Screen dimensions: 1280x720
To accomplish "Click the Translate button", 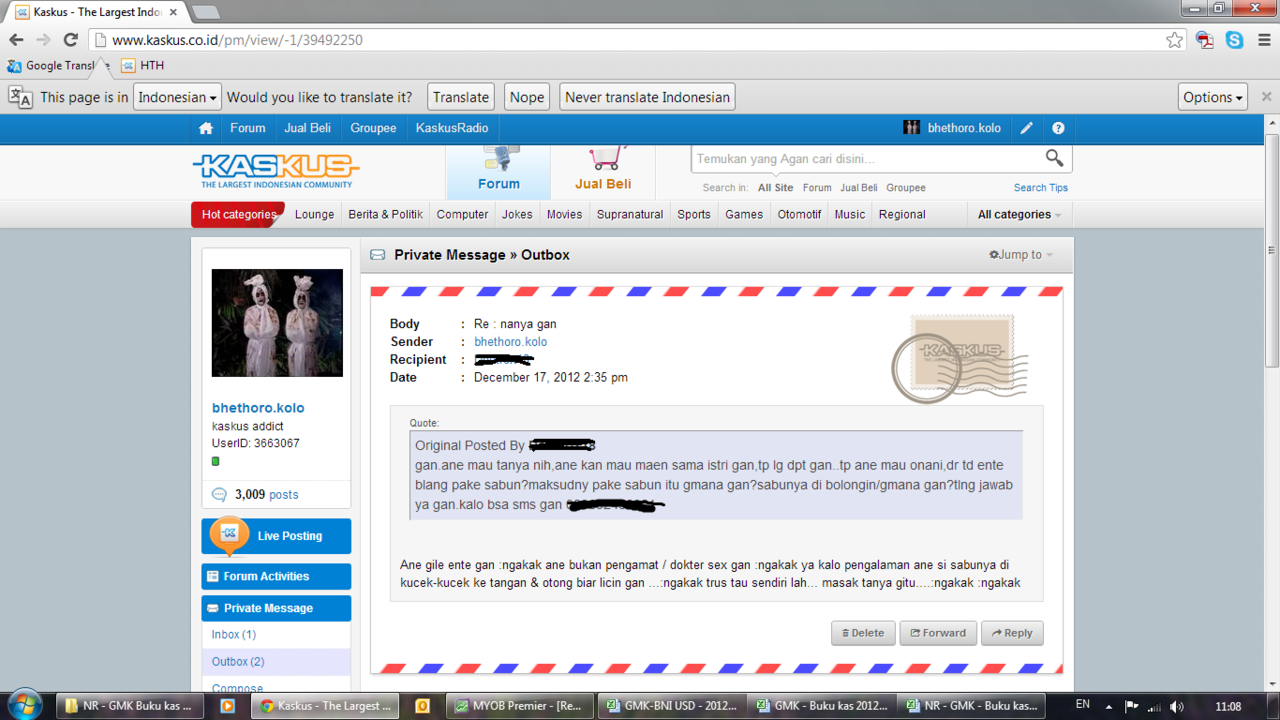I will tap(461, 97).
